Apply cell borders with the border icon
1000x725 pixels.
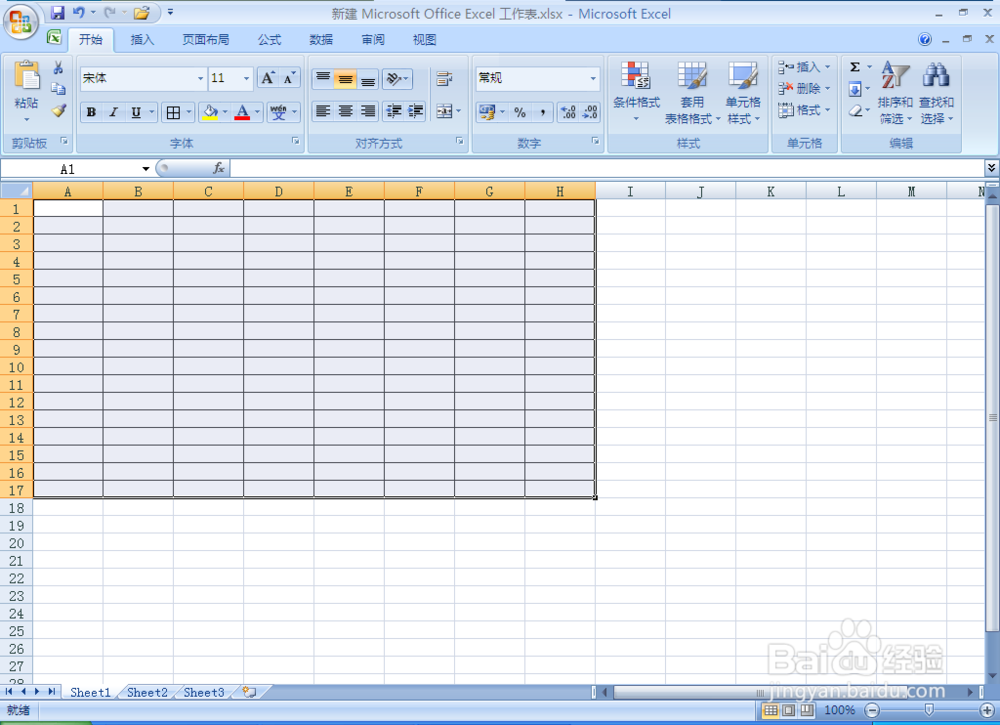click(173, 112)
